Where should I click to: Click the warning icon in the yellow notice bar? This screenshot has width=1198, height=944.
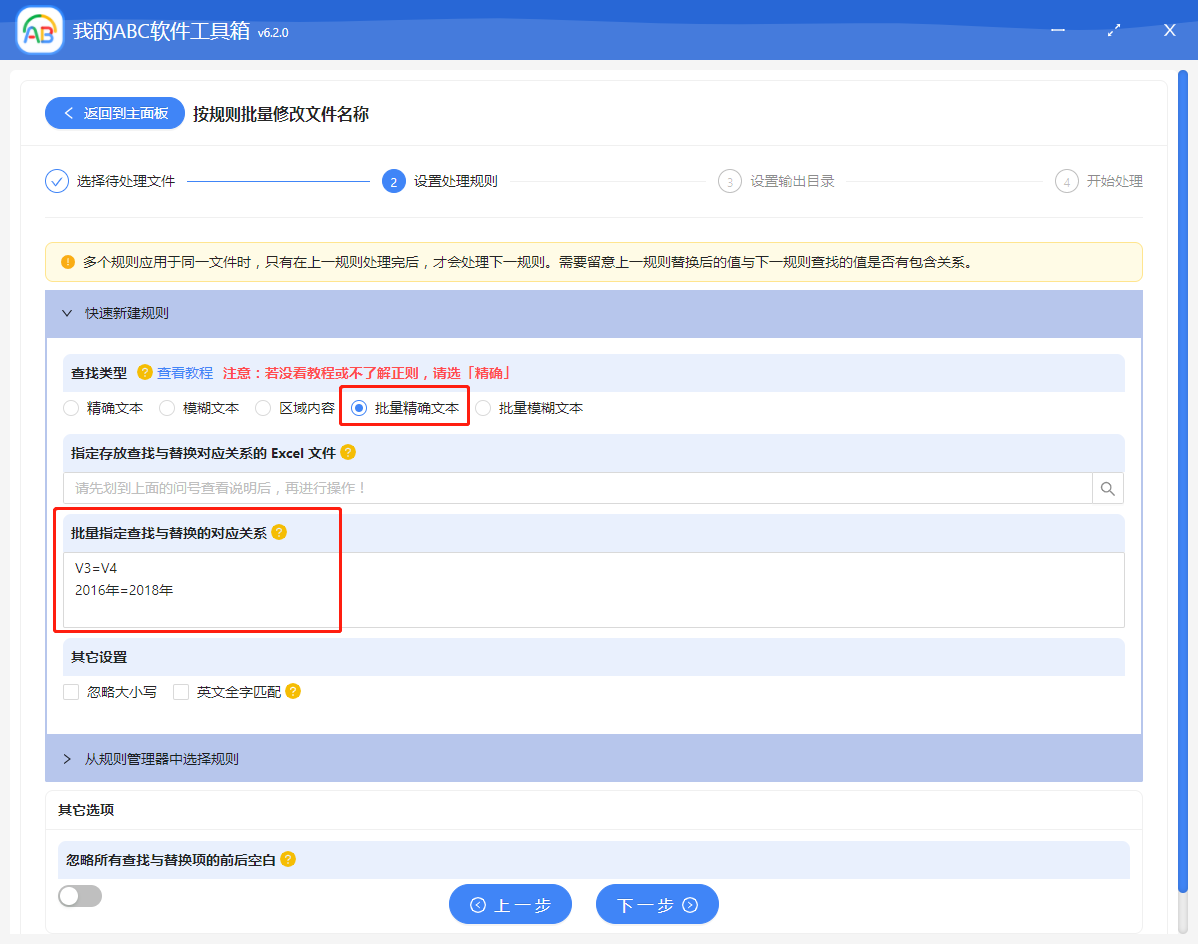click(x=69, y=261)
